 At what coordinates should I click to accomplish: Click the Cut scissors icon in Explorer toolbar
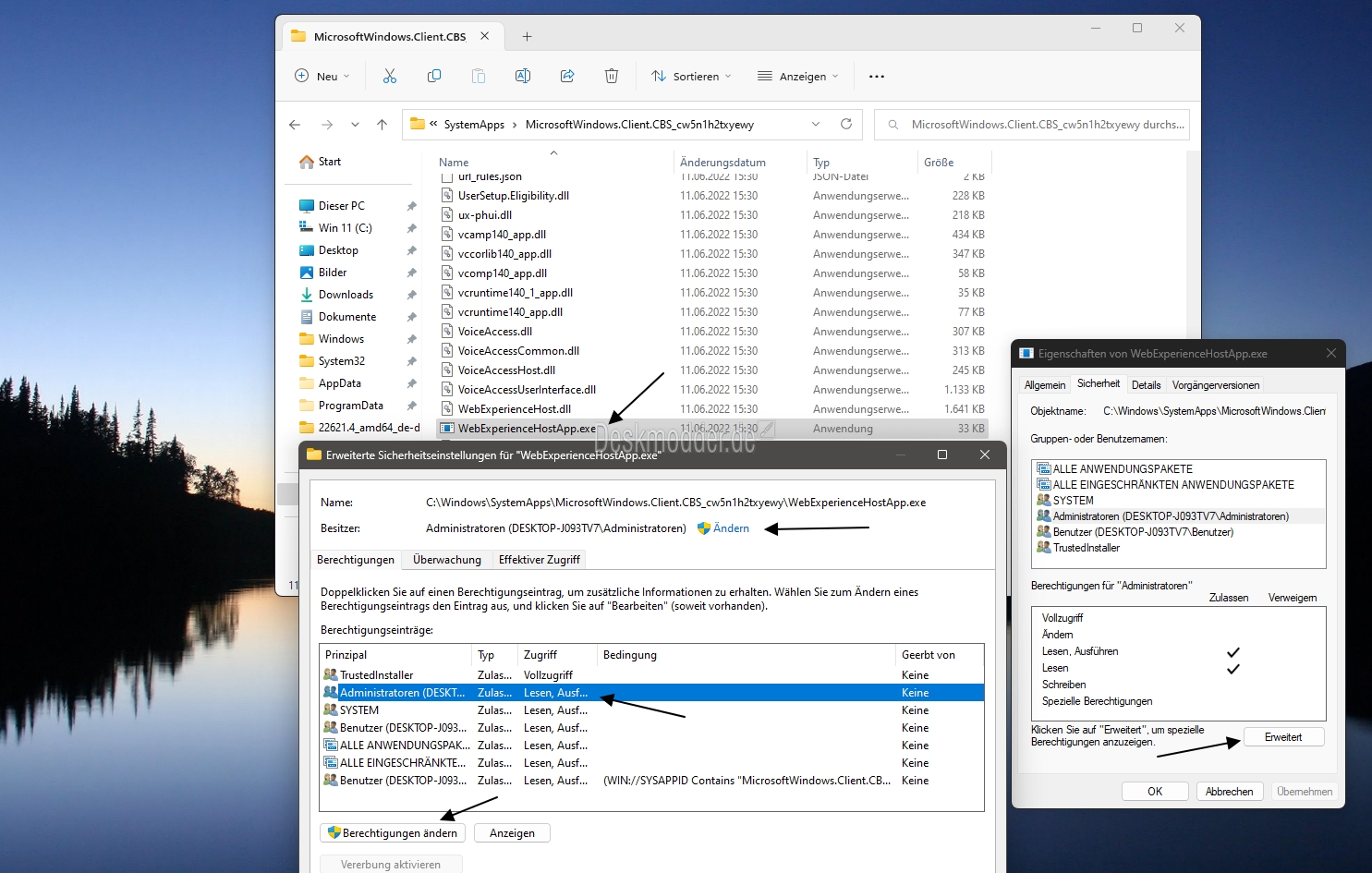(x=390, y=76)
